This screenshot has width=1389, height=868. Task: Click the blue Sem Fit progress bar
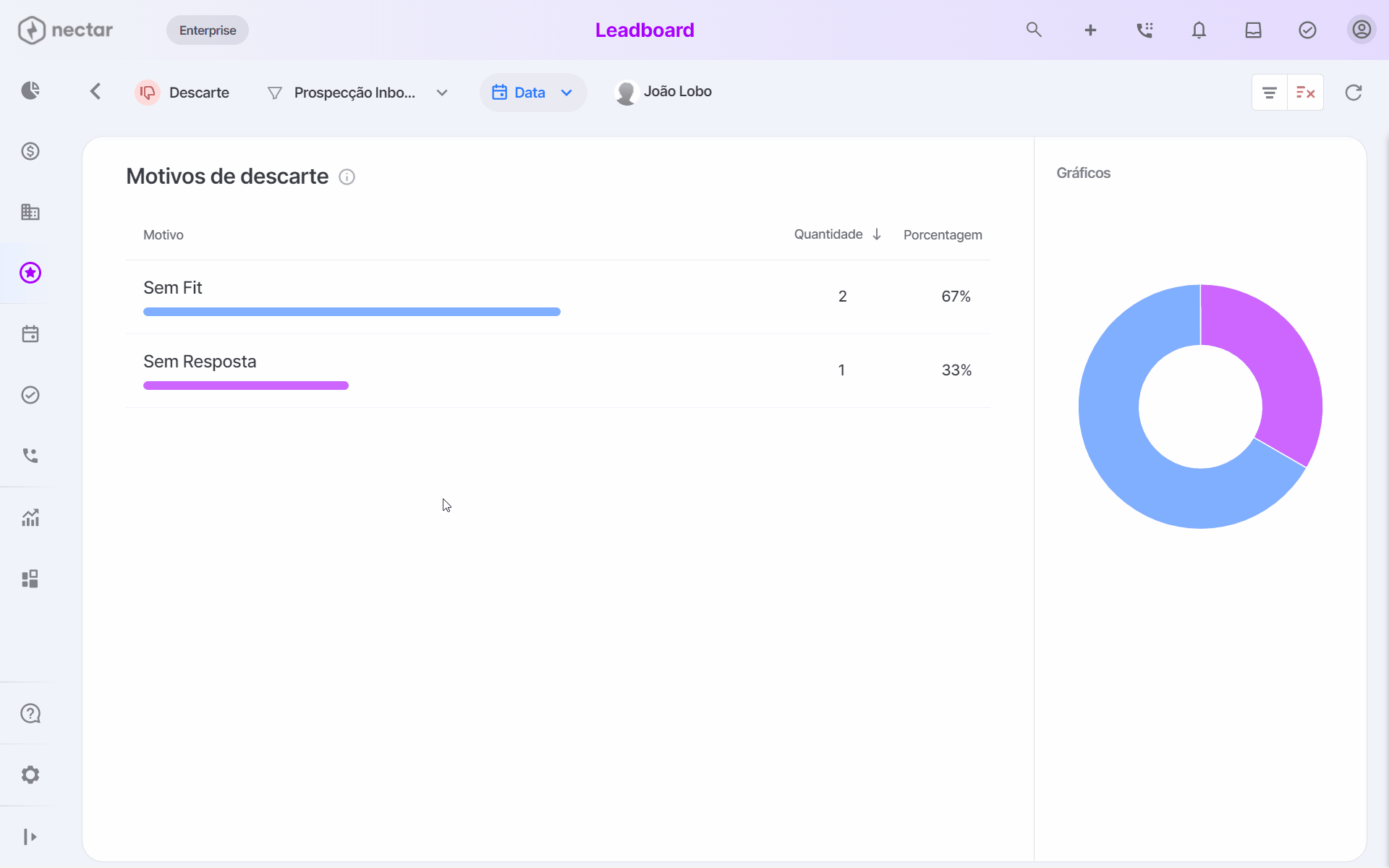[352, 312]
